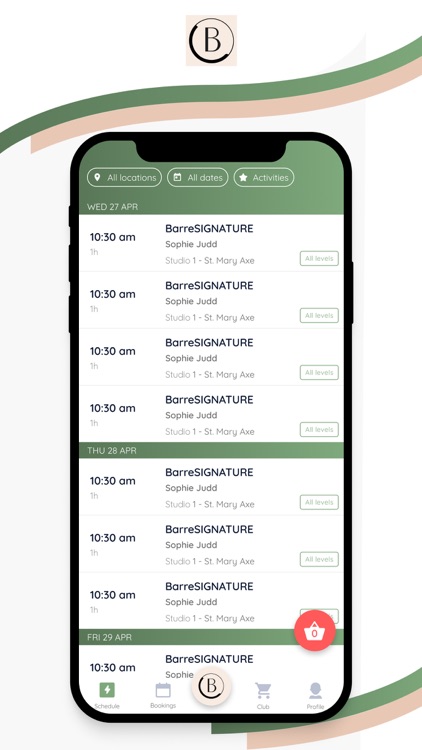Image resolution: width=422 pixels, height=750 pixels.
Task: Open the red shopping basket button
Action: 314,631
